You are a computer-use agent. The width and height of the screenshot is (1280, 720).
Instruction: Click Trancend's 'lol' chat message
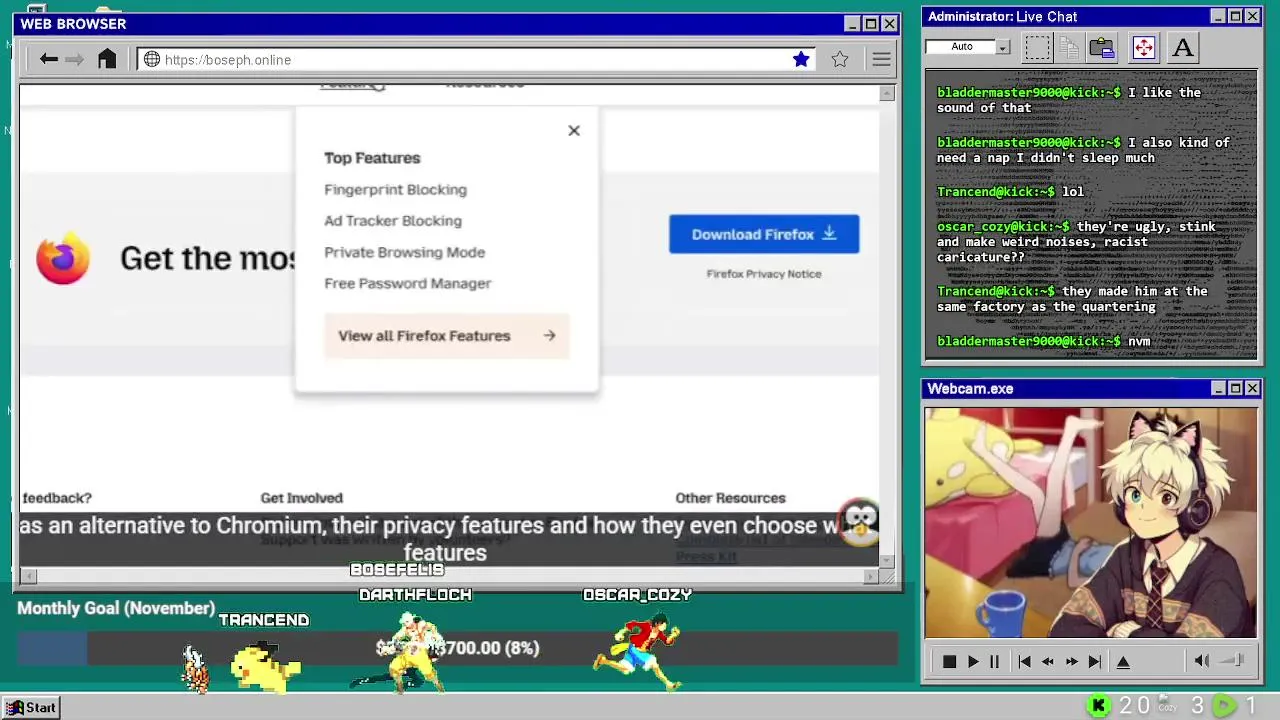(x=1010, y=191)
